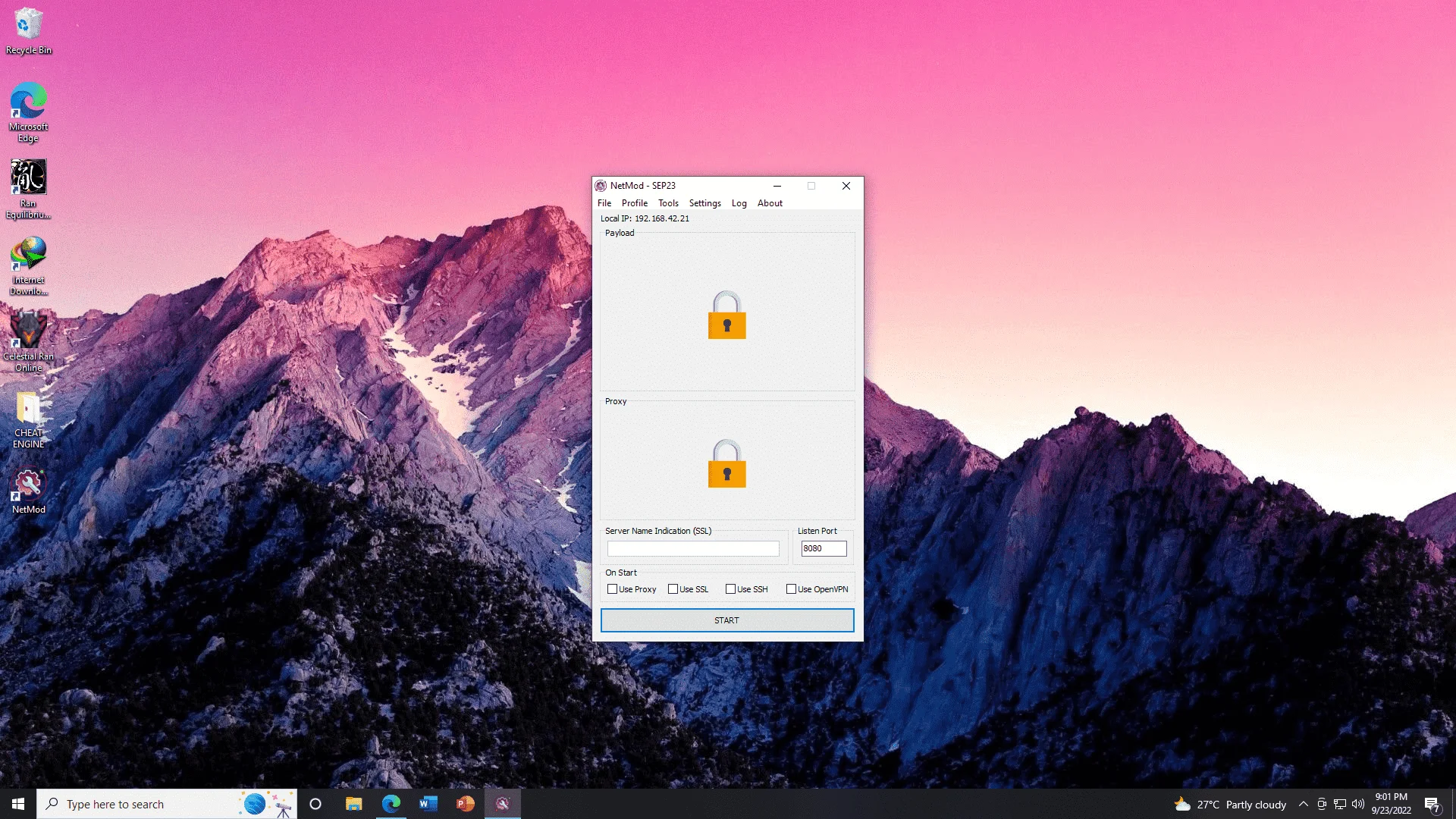Screen dimensions: 1456x819
Task: Open the About menu
Action: pos(770,203)
